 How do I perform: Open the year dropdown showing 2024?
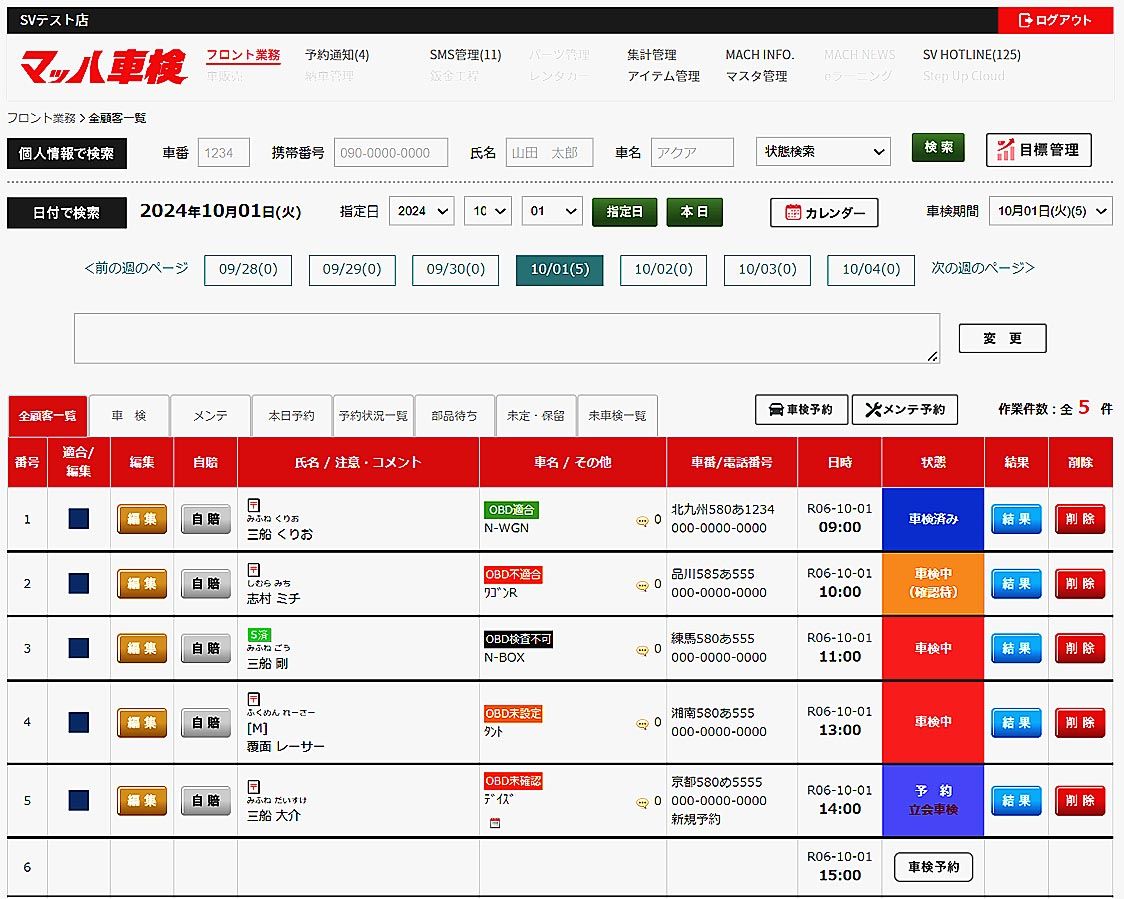(x=421, y=211)
